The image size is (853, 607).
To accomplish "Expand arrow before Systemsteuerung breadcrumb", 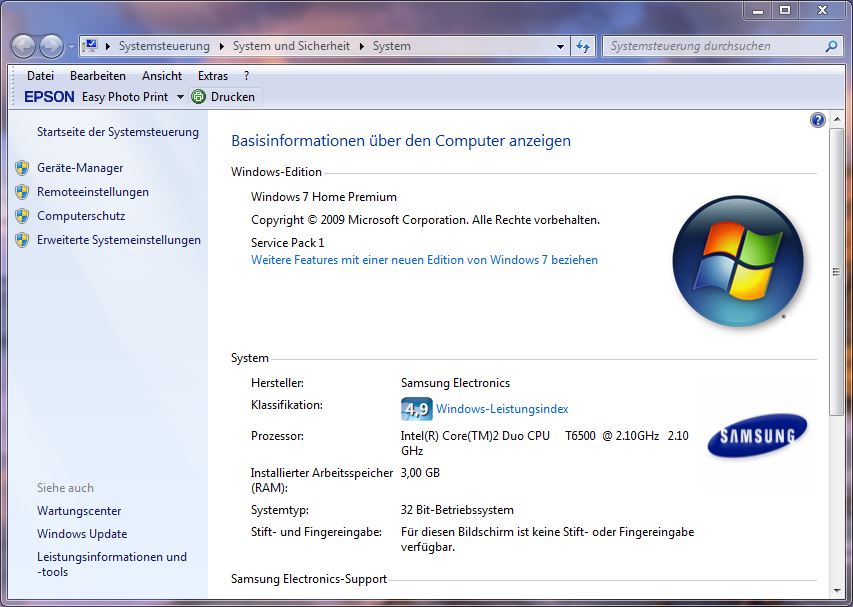I will tap(108, 47).
